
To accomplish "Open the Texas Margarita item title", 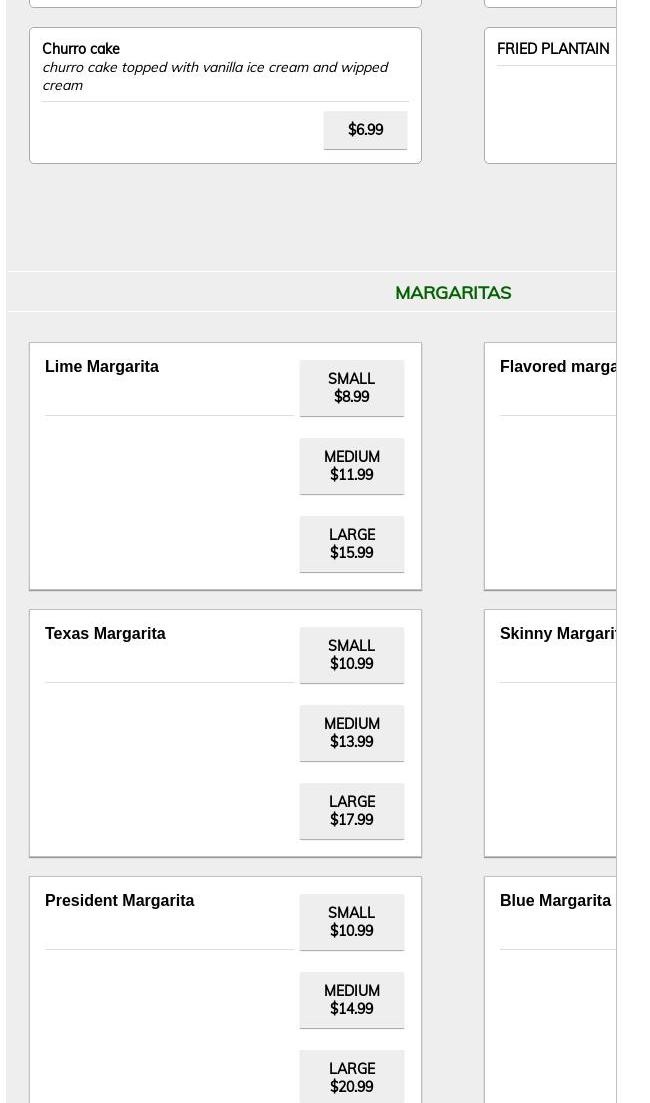I will tap(106, 633).
